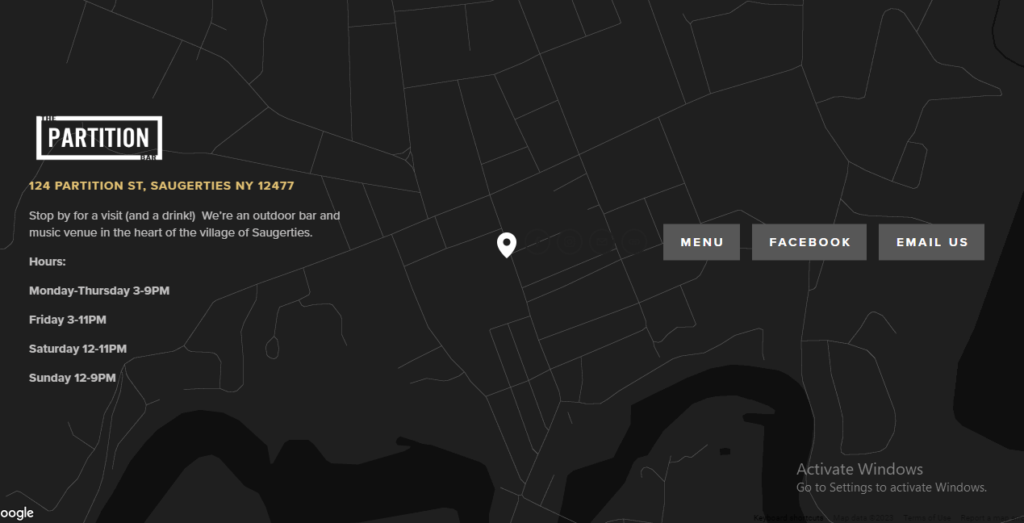Click the 124 Partition St address heading
The width and height of the screenshot is (1024, 523).
(x=161, y=186)
